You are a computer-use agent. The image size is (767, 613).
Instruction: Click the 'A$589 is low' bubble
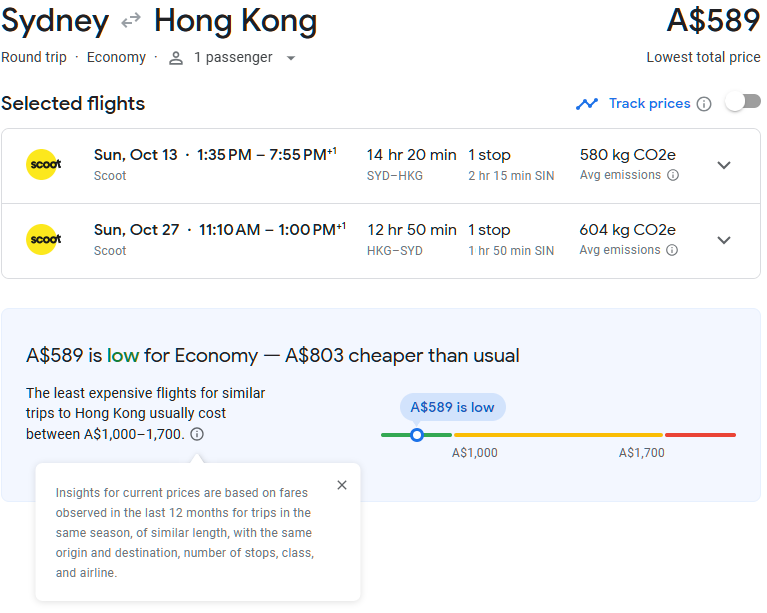click(452, 407)
